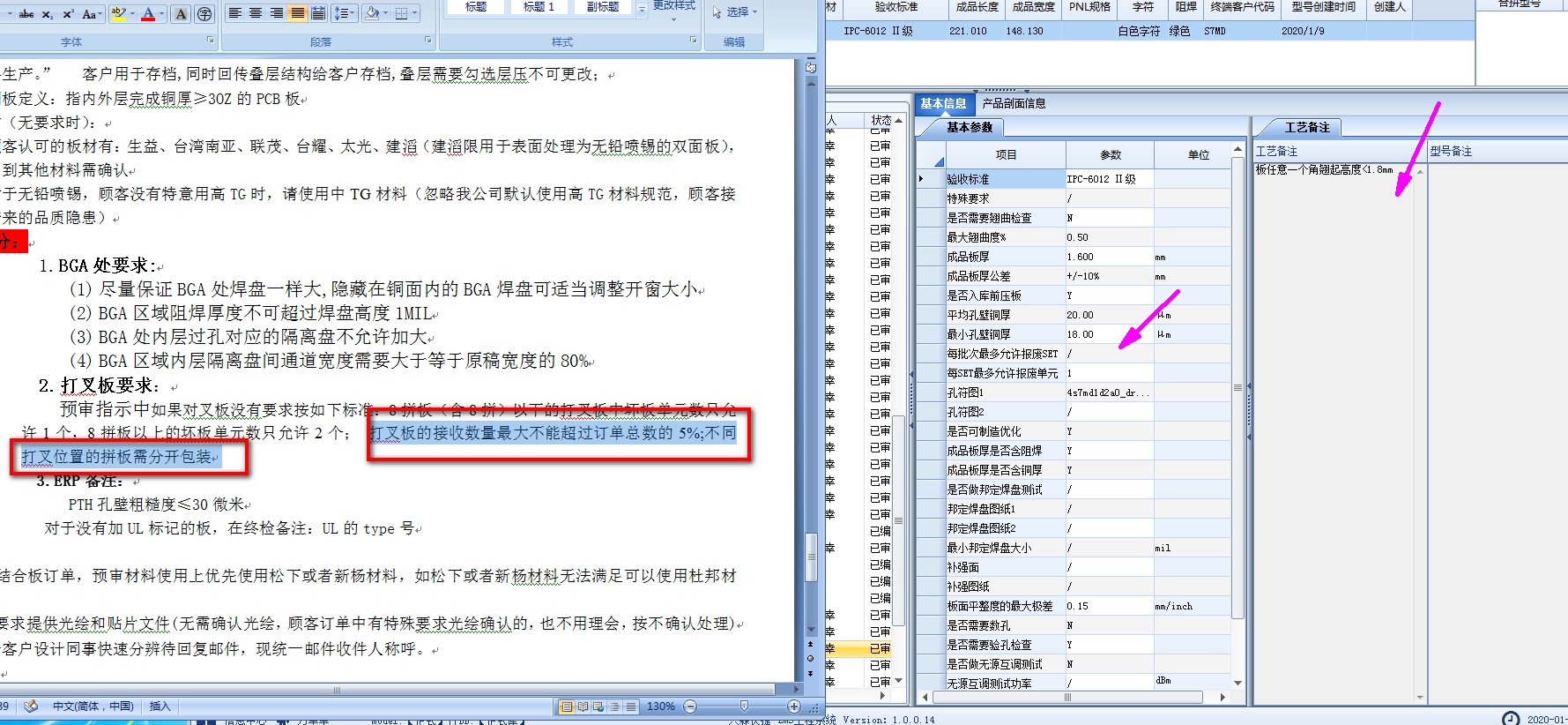Viewport: 1568px width, 725px height.
Task: Select the 验收标准 parameter value cell
Action: pyautogui.click(x=1110, y=179)
